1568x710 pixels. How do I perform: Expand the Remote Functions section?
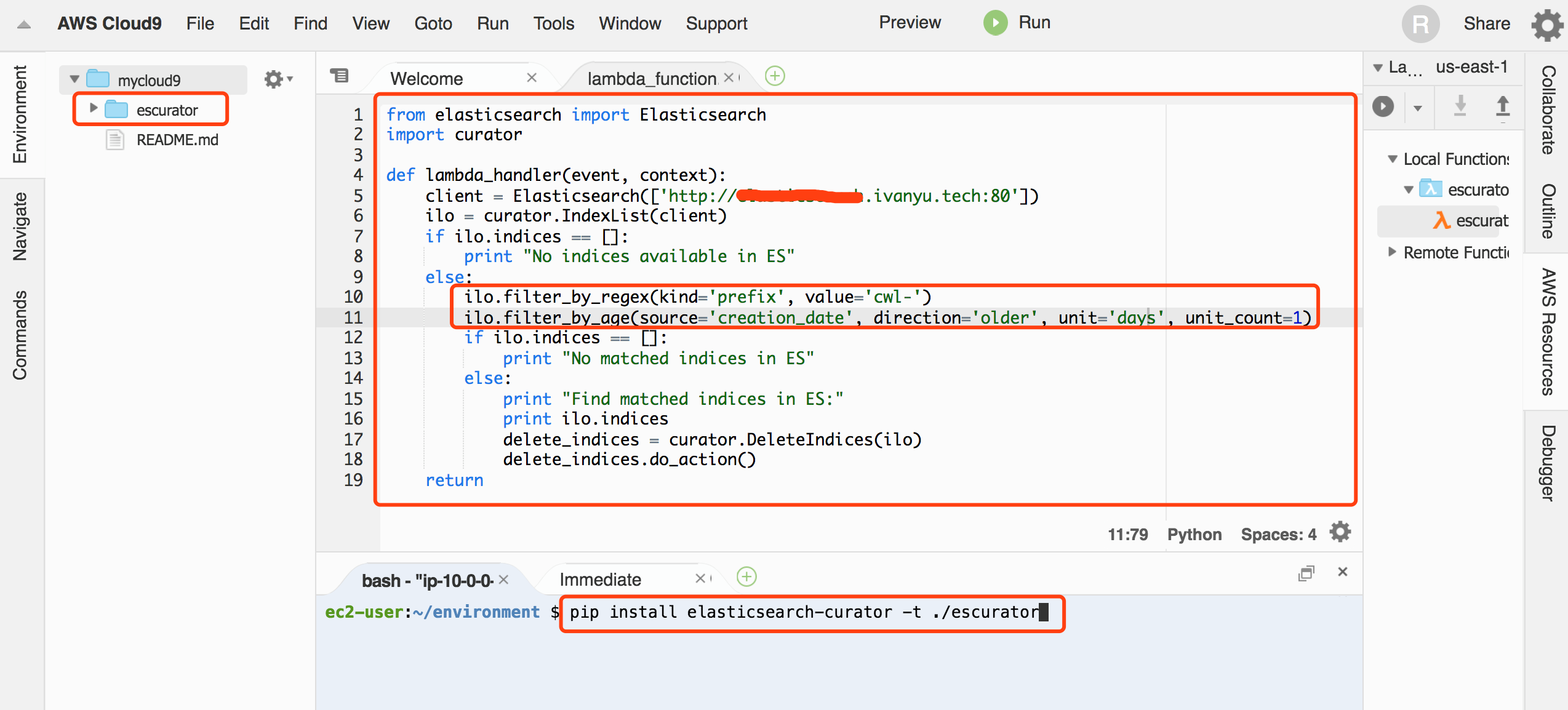(1392, 252)
